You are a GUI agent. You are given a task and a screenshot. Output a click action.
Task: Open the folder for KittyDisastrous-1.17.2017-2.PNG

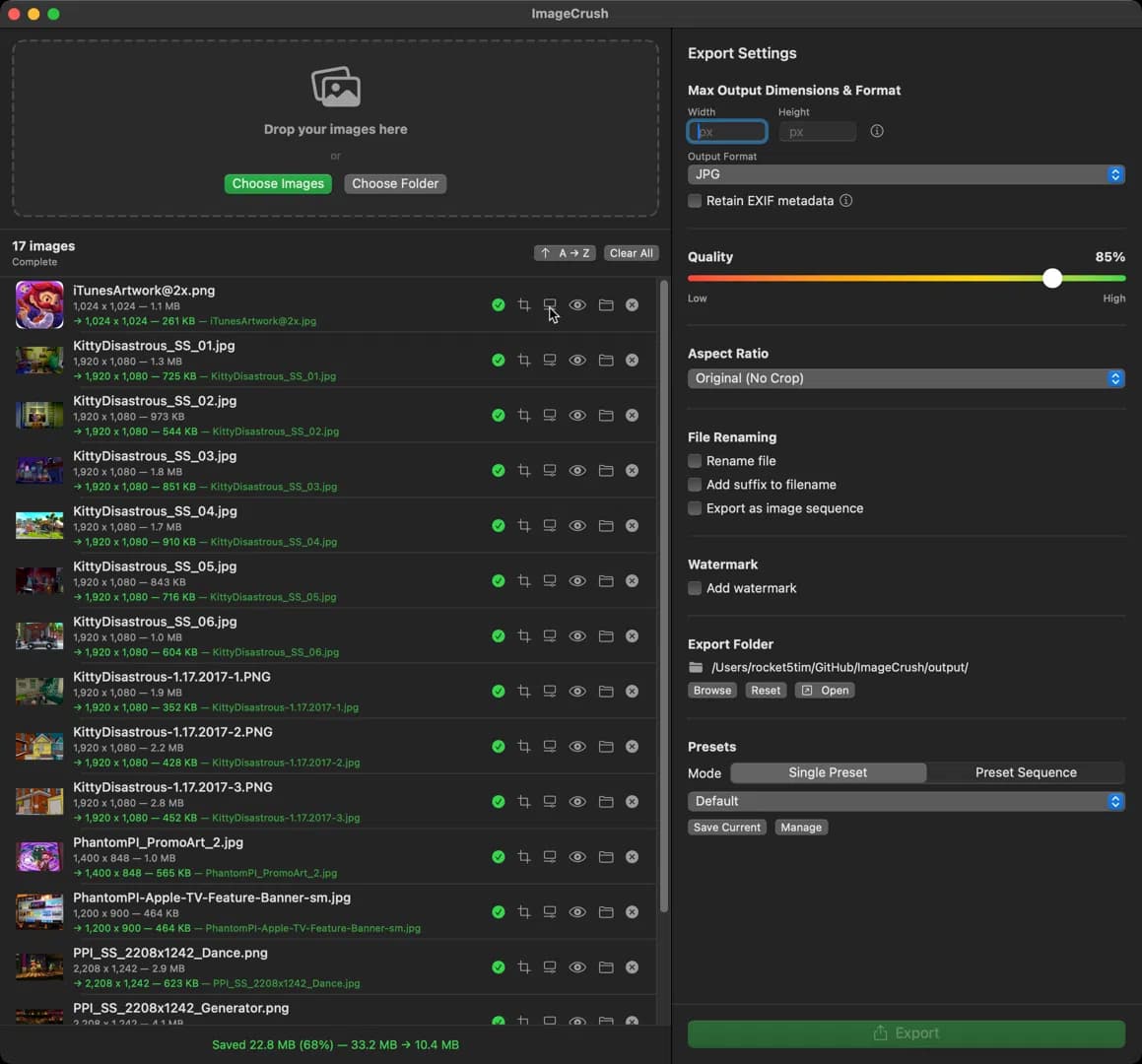coord(606,747)
